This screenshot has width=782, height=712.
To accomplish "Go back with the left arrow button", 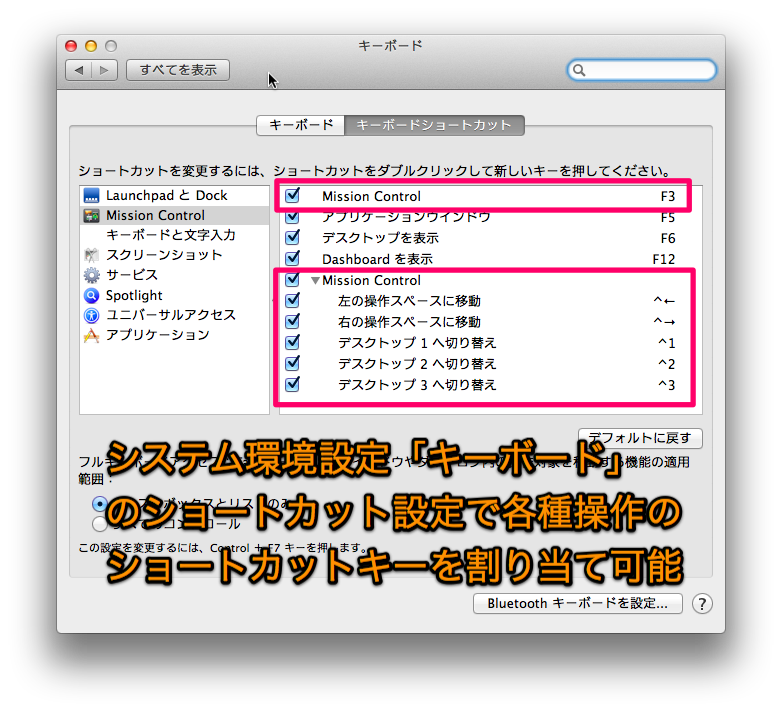I will coord(79,70).
